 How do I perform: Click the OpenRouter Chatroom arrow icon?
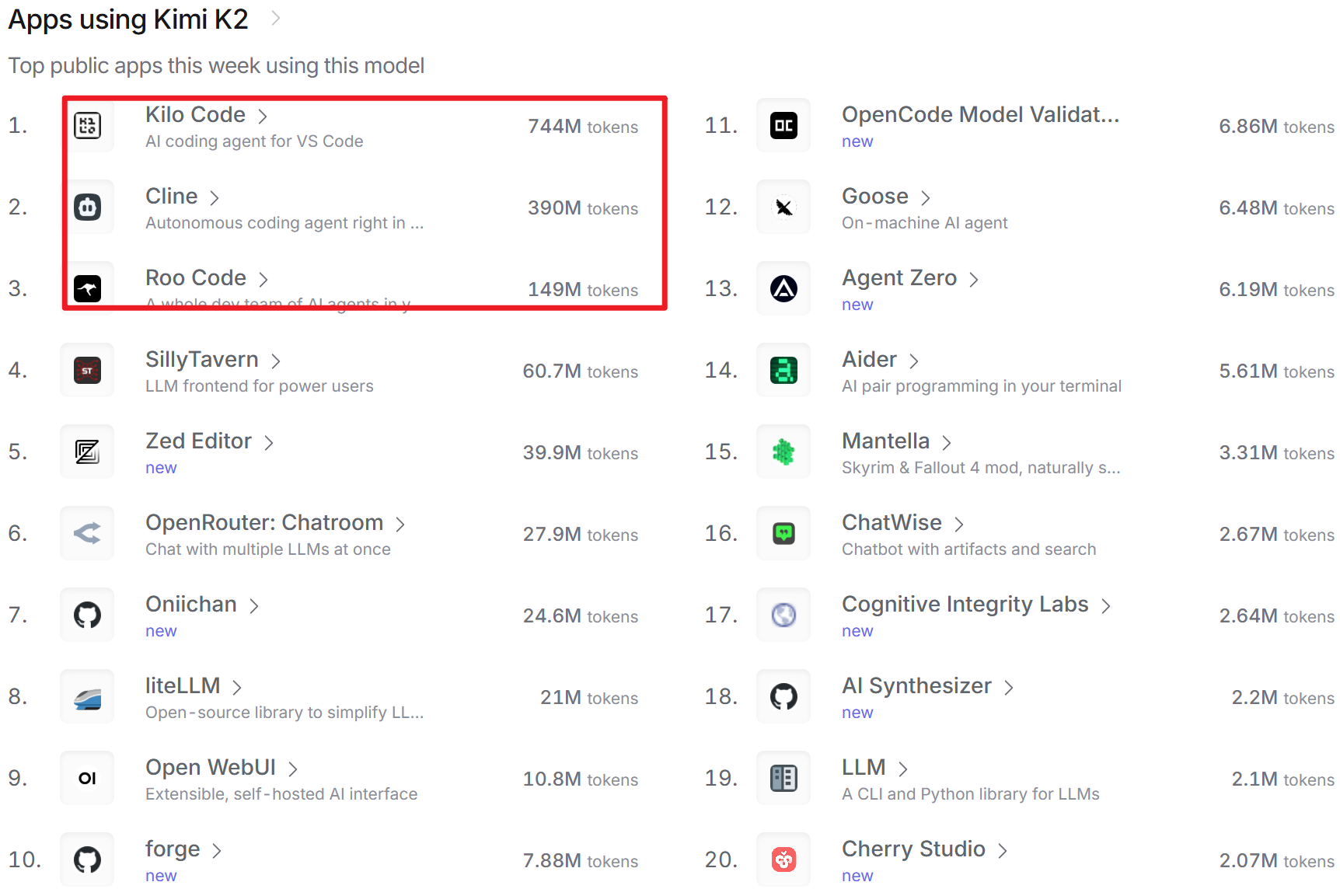click(87, 533)
